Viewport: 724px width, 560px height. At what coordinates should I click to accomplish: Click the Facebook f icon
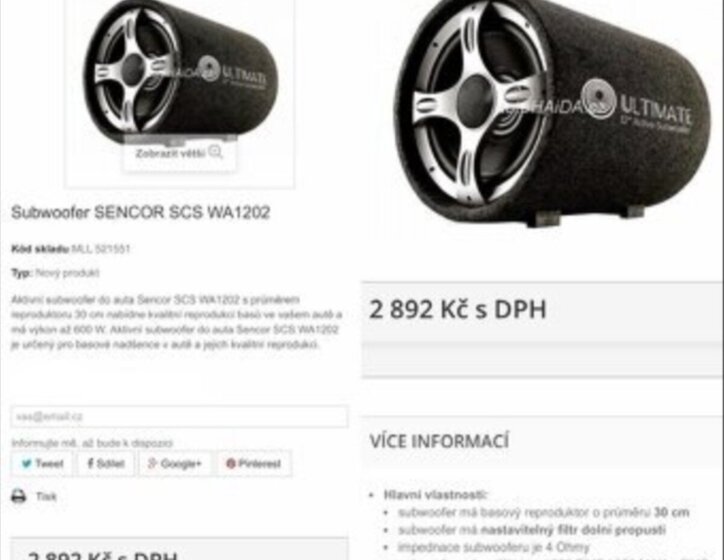point(90,463)
